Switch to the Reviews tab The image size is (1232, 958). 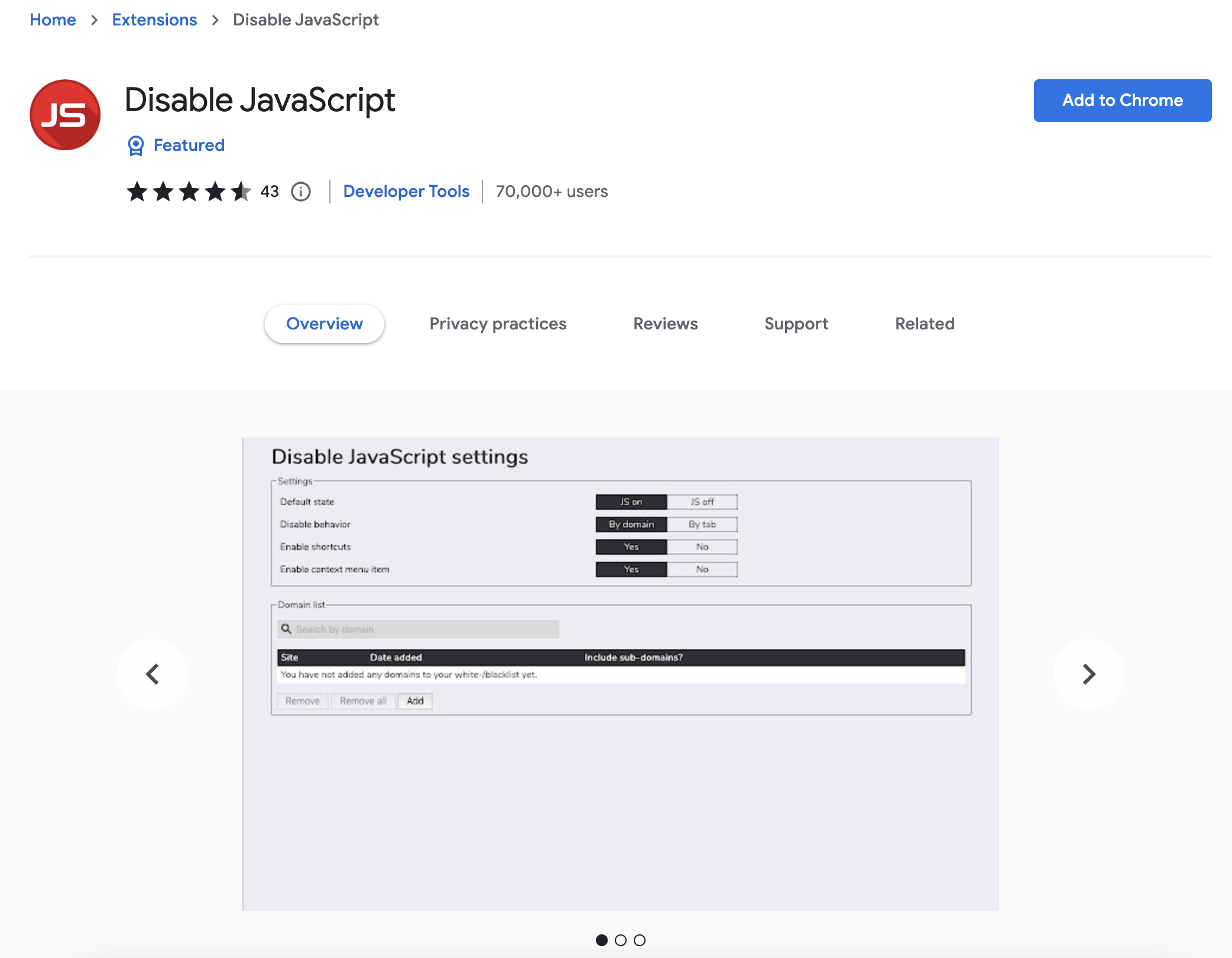665,324
